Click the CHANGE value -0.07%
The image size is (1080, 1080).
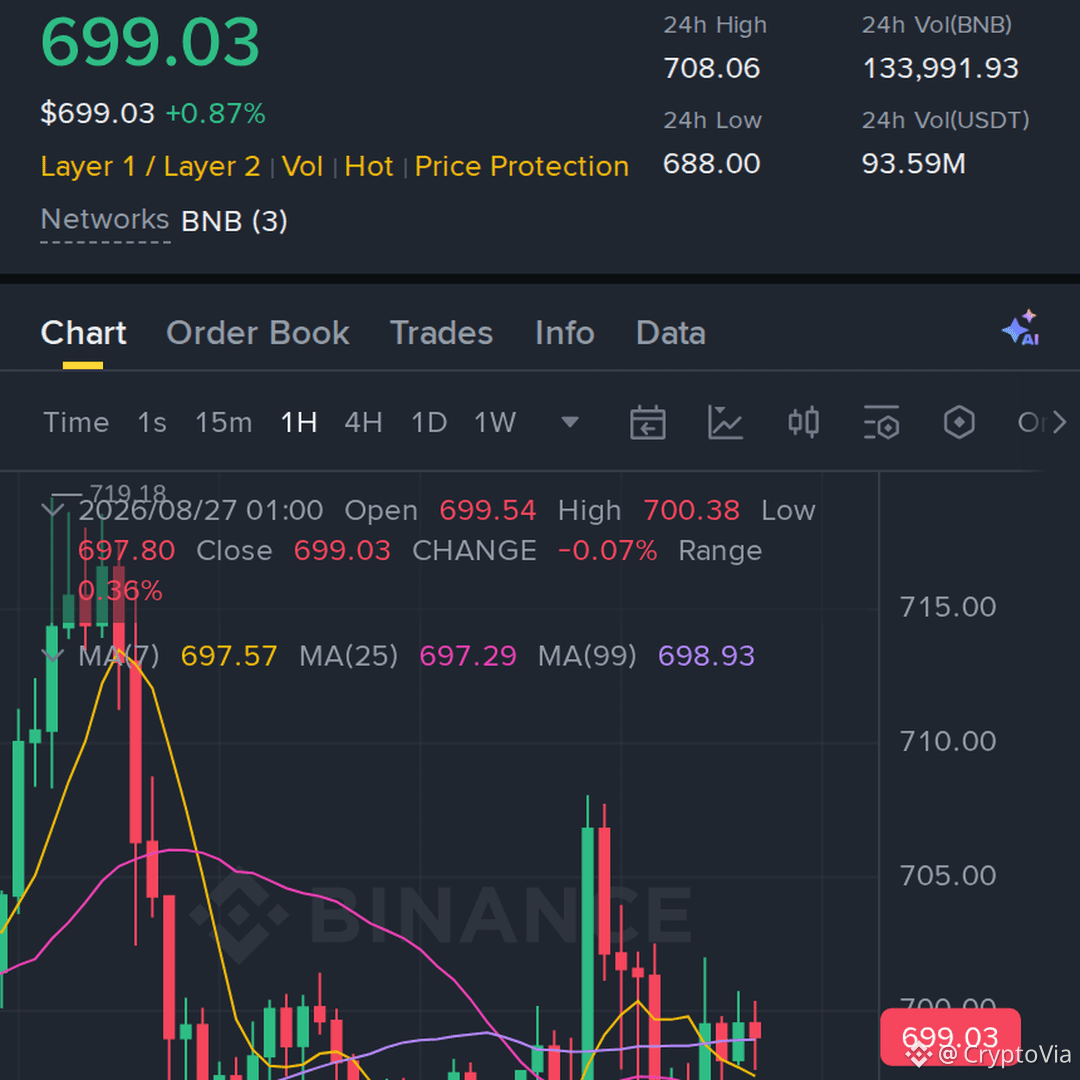pyautogui.click(x=608, y=551)
